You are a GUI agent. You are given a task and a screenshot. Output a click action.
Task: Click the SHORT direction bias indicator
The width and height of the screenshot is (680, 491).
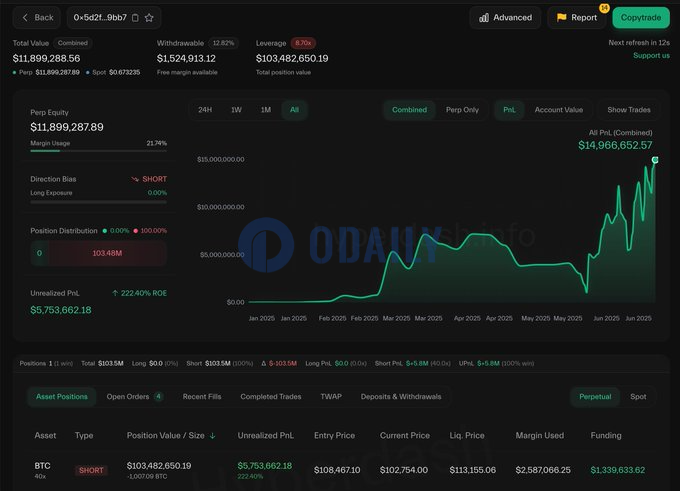149,179
